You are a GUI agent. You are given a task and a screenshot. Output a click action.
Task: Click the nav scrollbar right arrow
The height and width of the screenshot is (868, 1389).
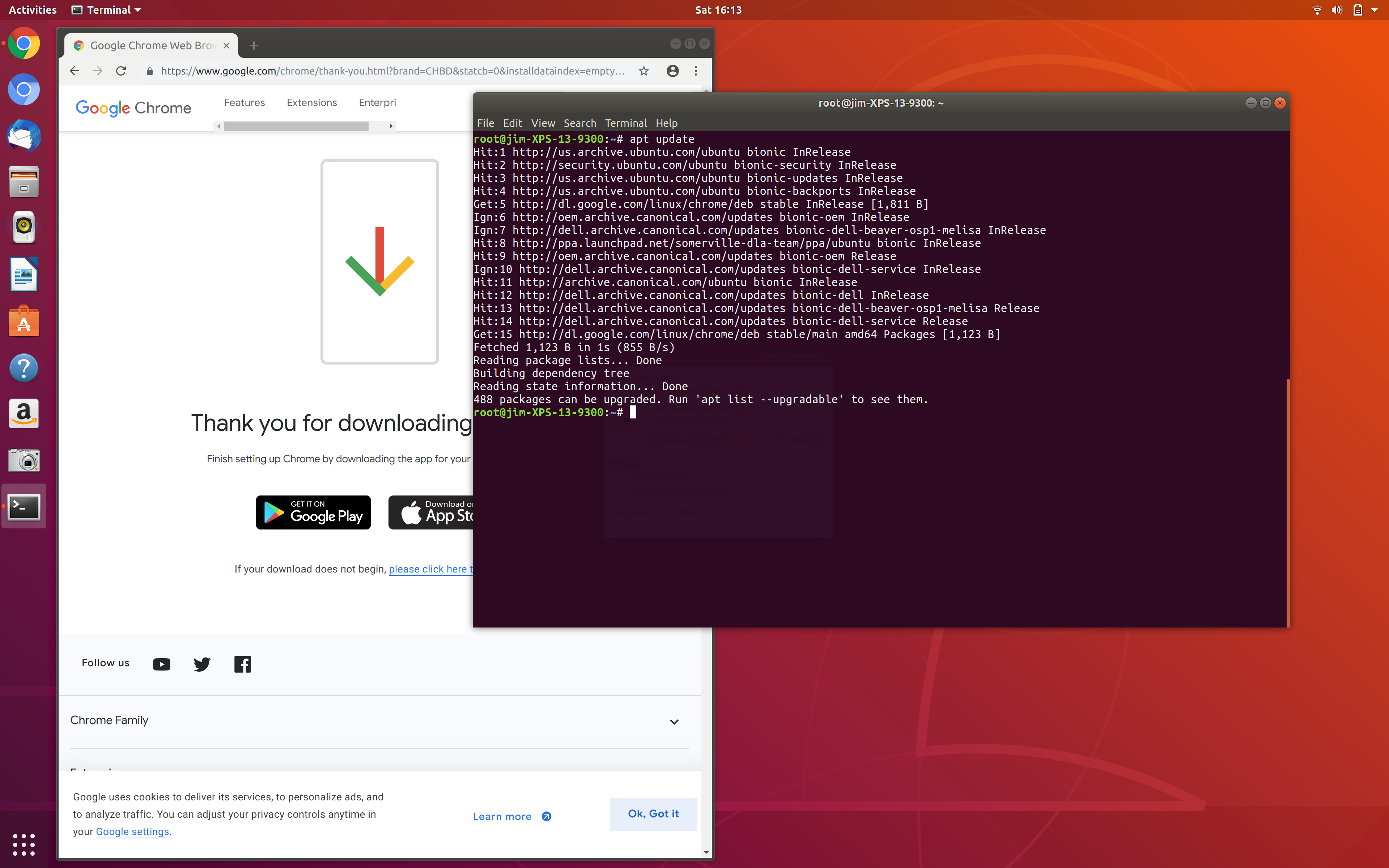tap(391, 126)
